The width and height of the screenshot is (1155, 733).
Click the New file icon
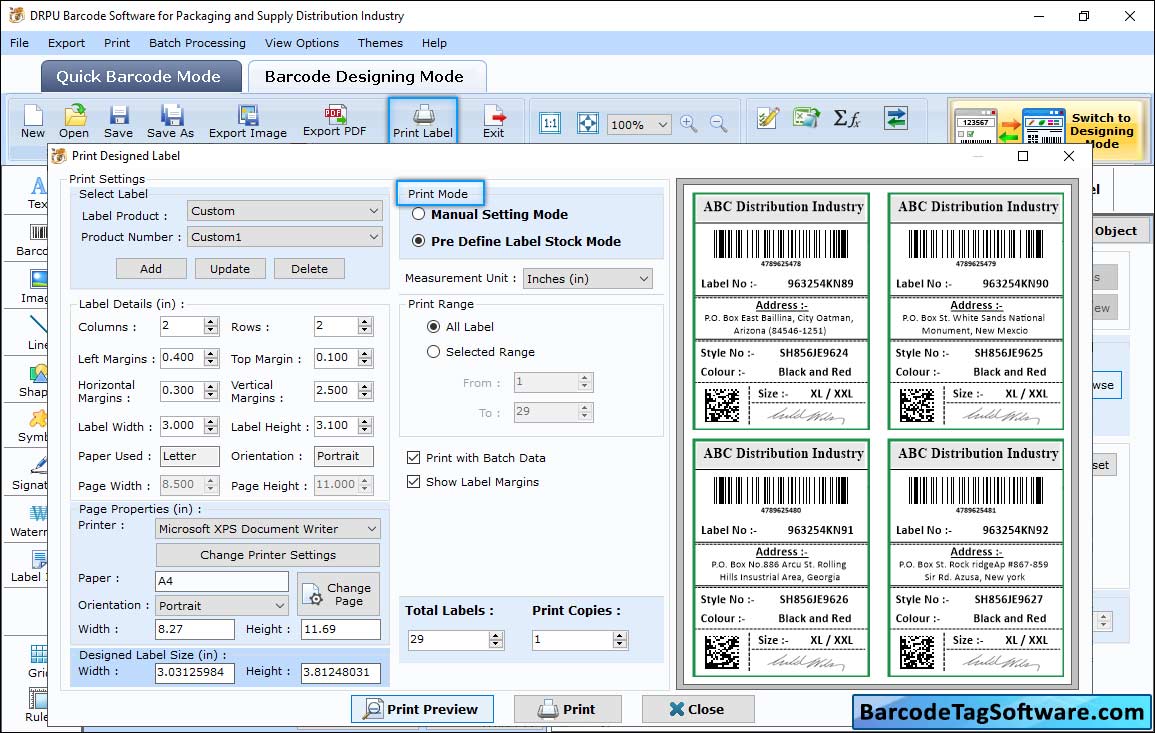point(33,116)
